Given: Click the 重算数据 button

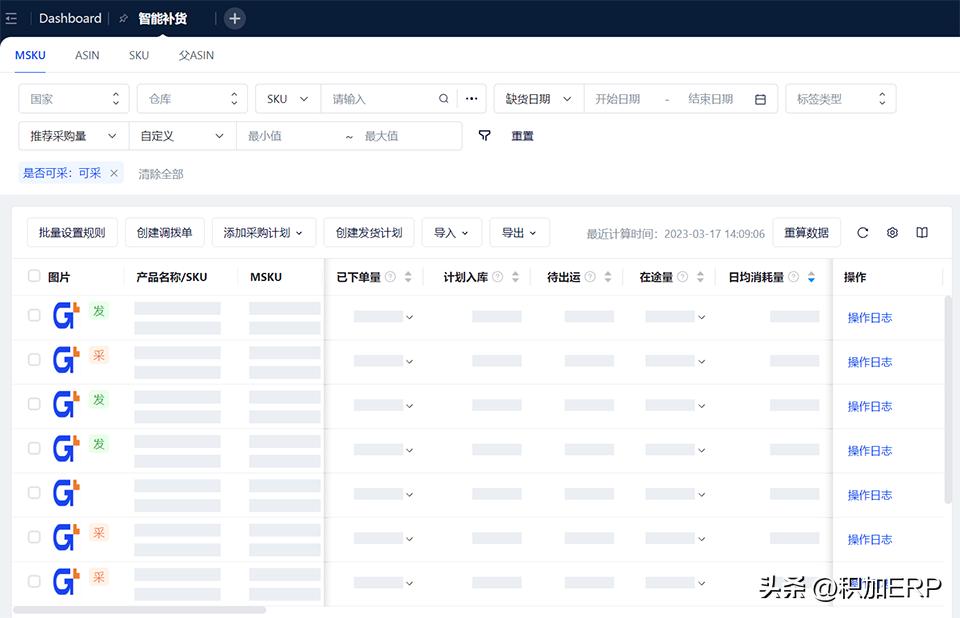Looking at the screenshot, I should (807, 232).
